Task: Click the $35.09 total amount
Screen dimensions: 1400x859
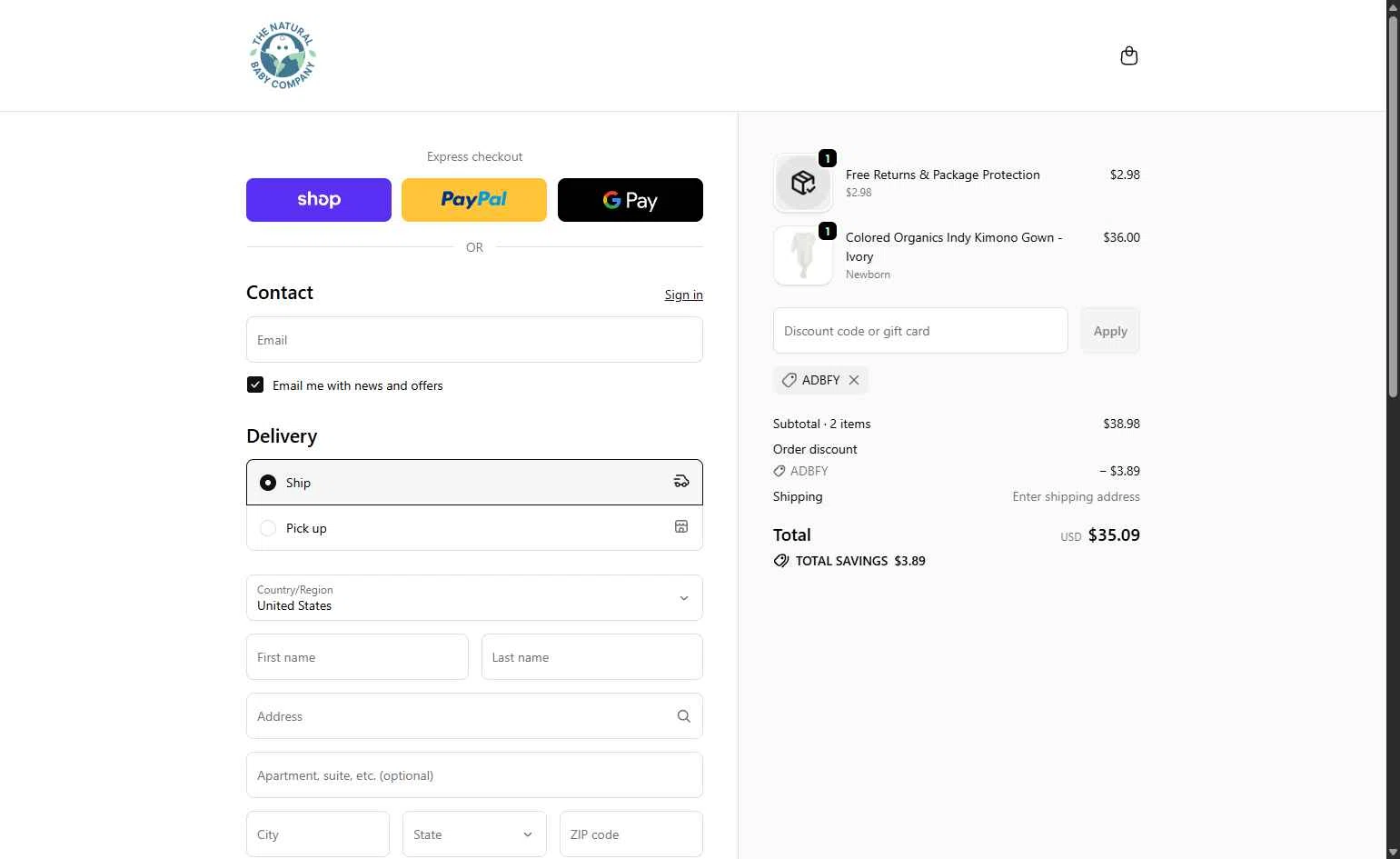Action: coord(1114,534)
